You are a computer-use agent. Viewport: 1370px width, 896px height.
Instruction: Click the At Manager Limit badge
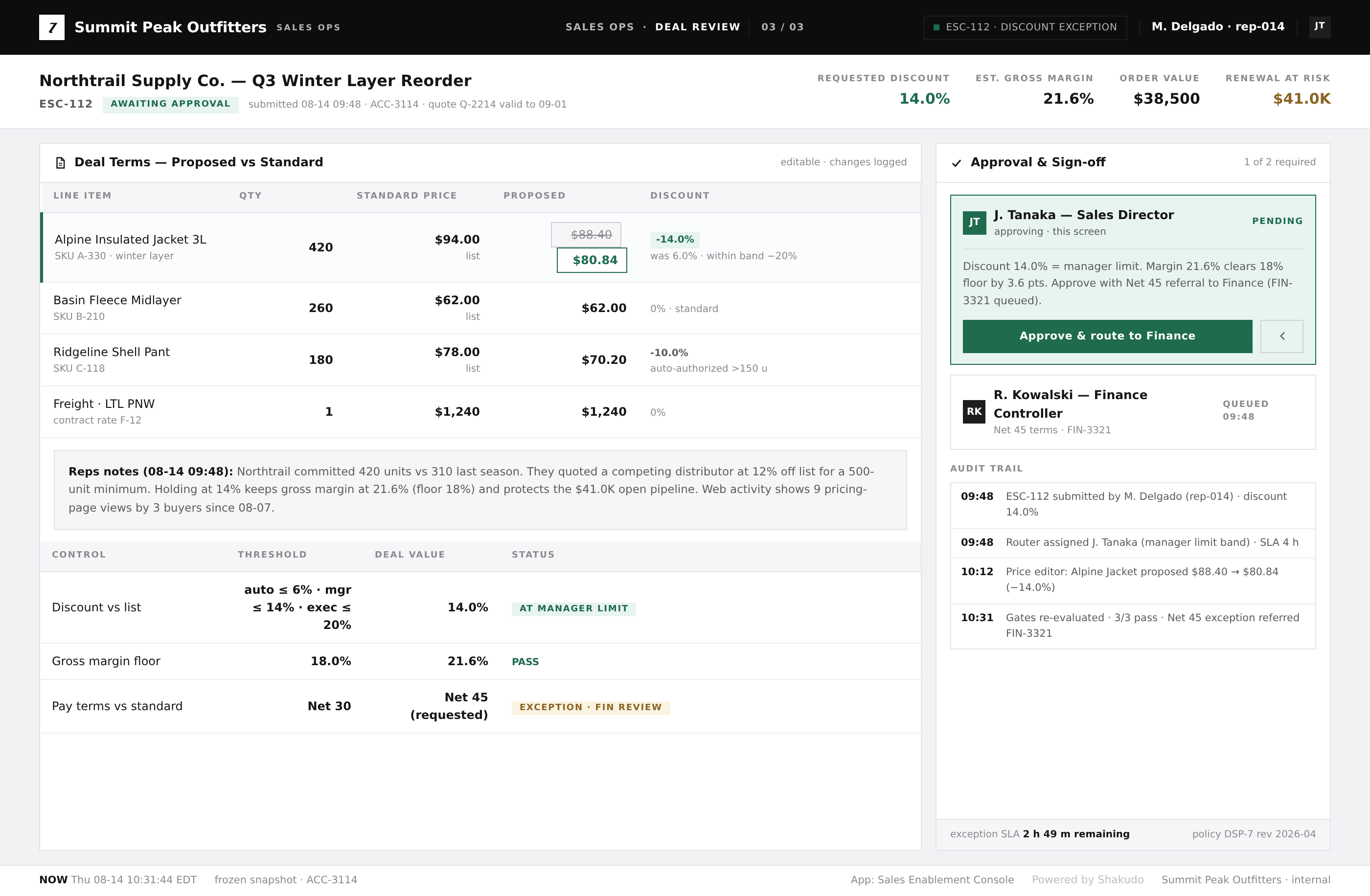point(573,609)
